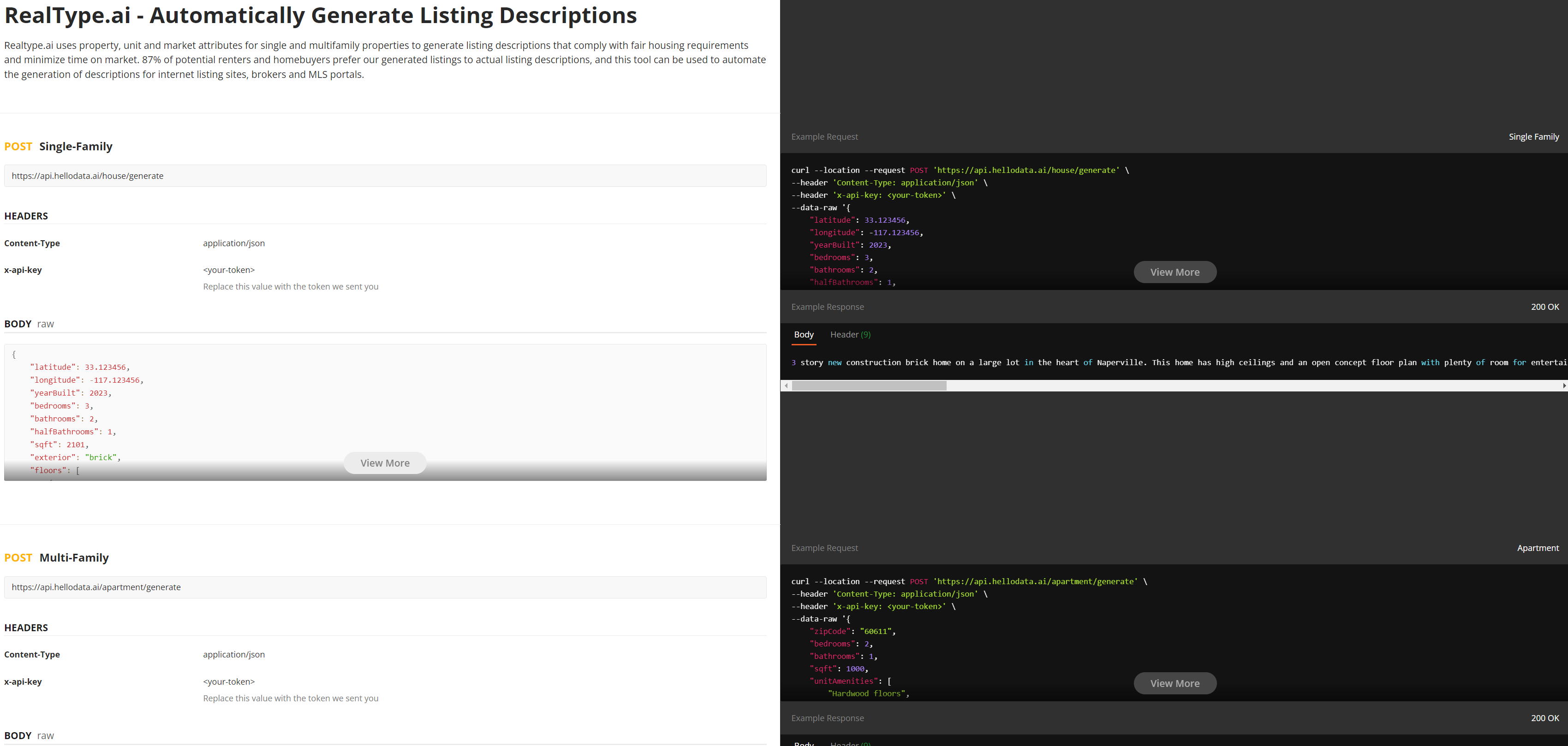This screenshot has height=746, width=1568.
Task: Click left arrow of response horizontal scrollbar
Action: [786, 386]
